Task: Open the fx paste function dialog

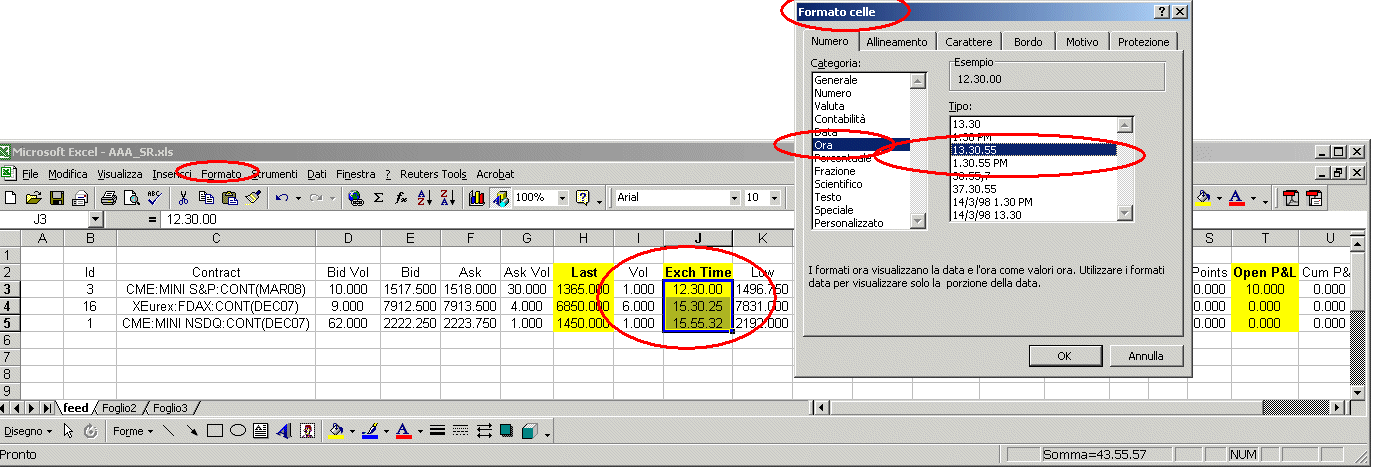Action: pyautogui.click(x=400, y=198)
